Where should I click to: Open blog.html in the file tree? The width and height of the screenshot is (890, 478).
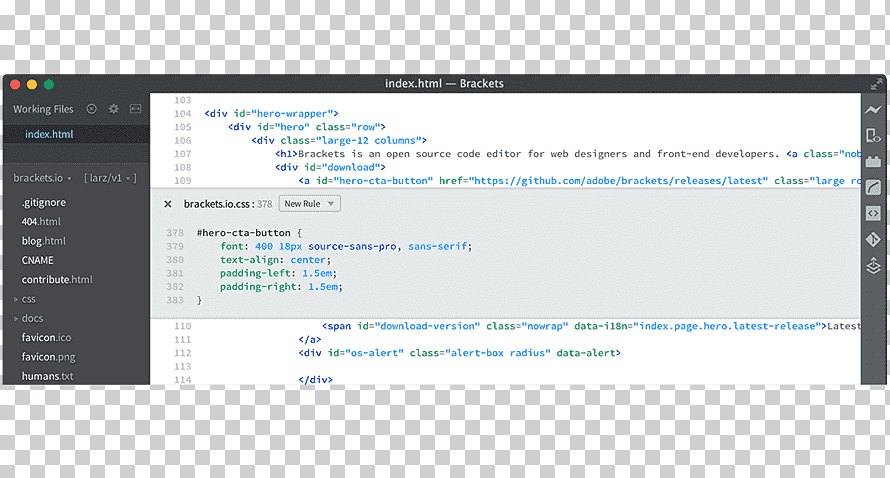[44, 241]
